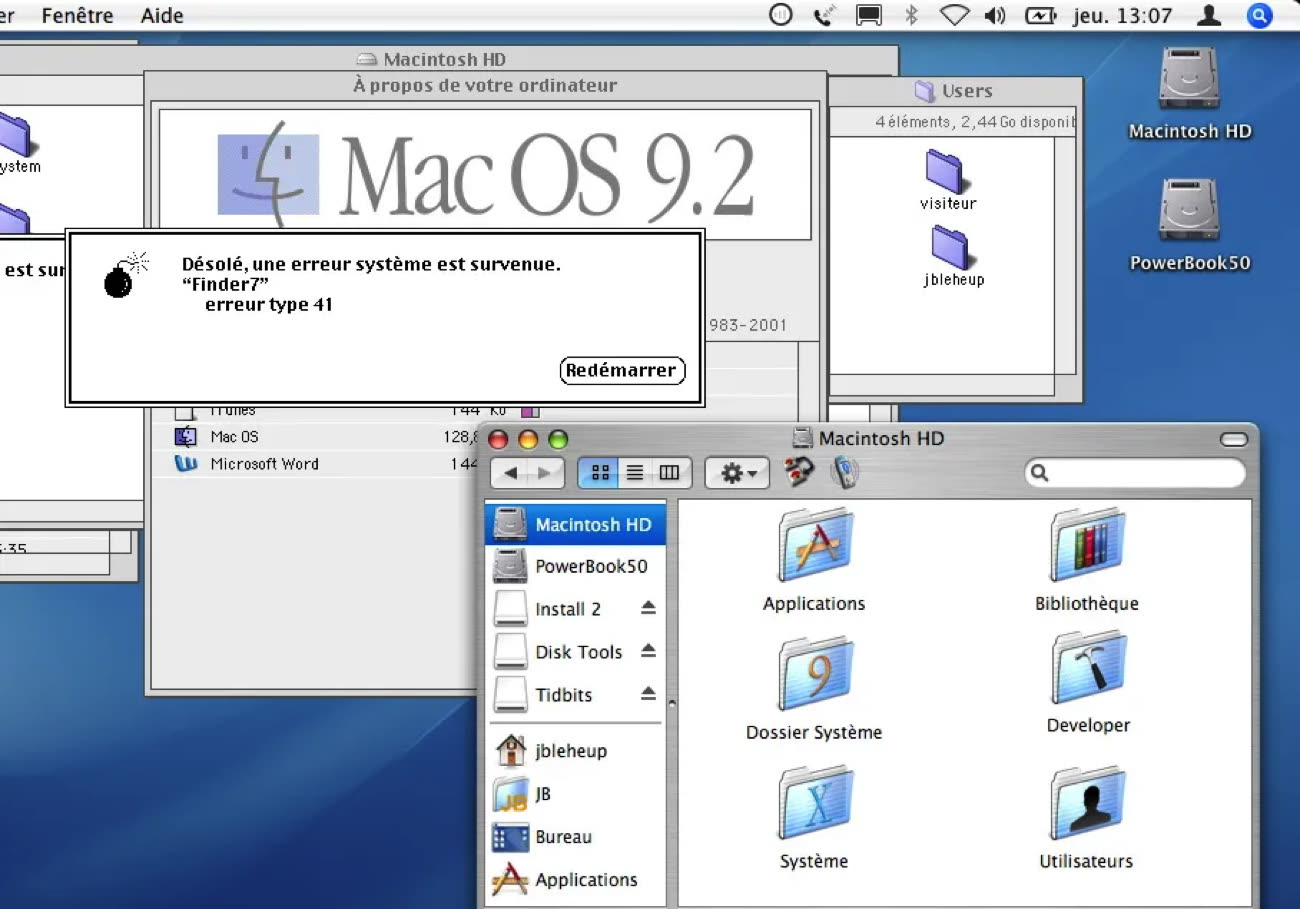Open the Applications folder in Finder window
1300x909 pixels.
[814, 547]
